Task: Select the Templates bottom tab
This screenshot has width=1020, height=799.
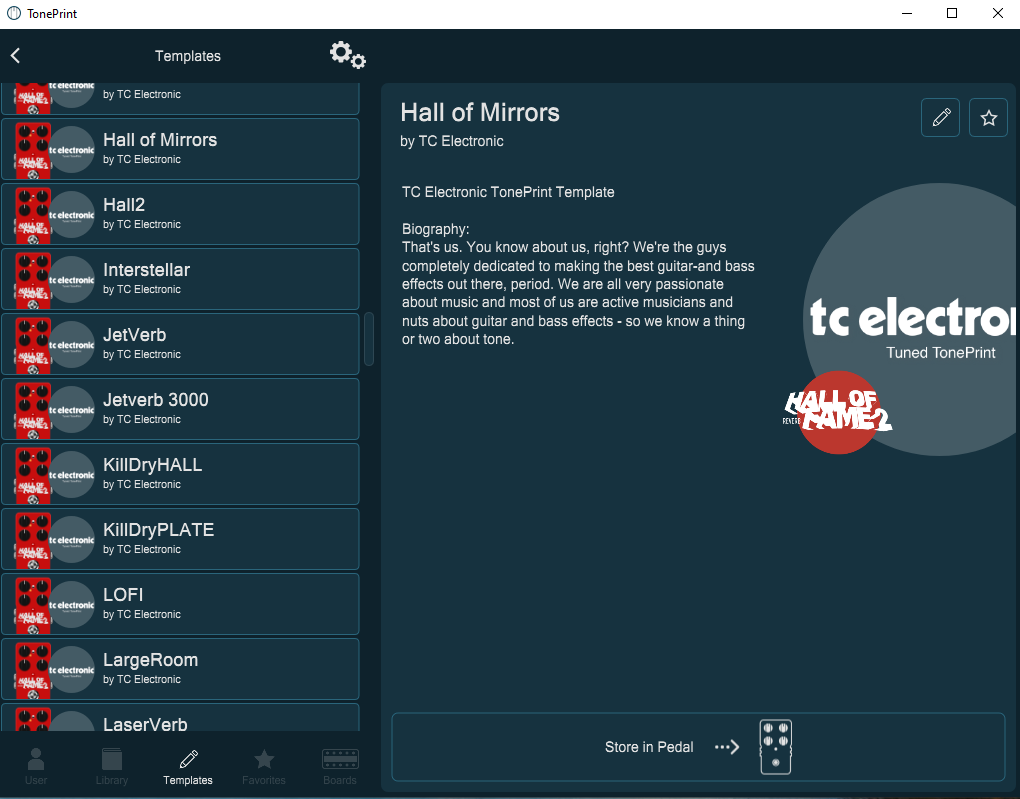Action: tap(188, 766)
